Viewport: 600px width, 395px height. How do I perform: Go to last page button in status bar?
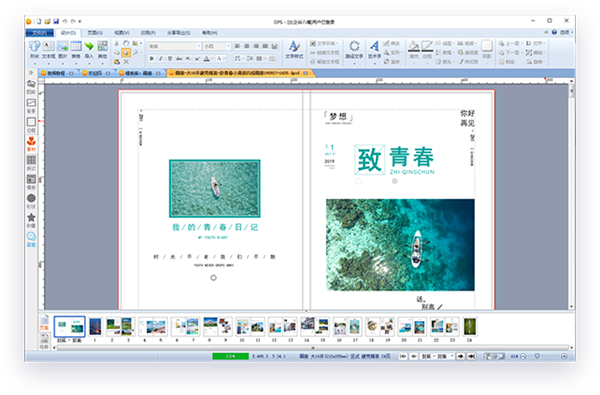tap(472, 356)
